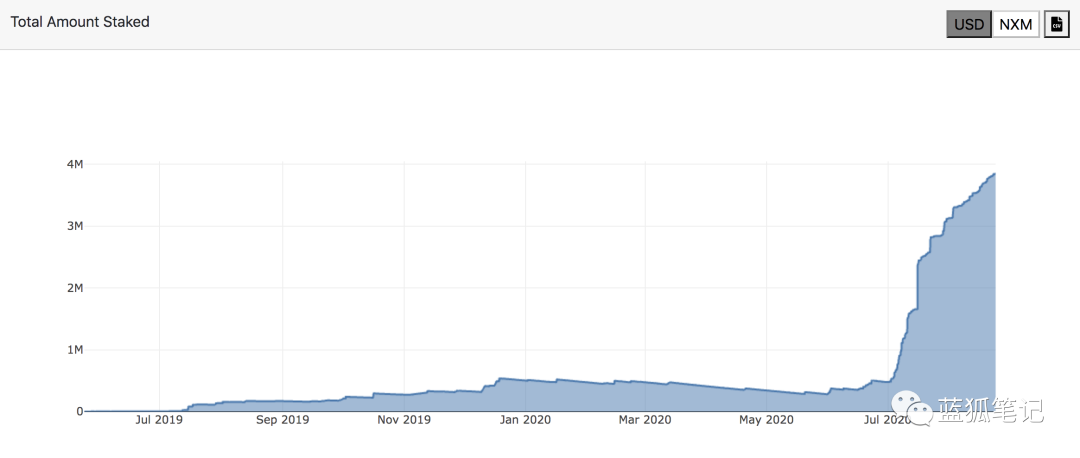Image resolution: width=1080 pixels, height=458 pixels.
Task: Click the small December 2019 bump on chart
Action: [x=499, y=379]
